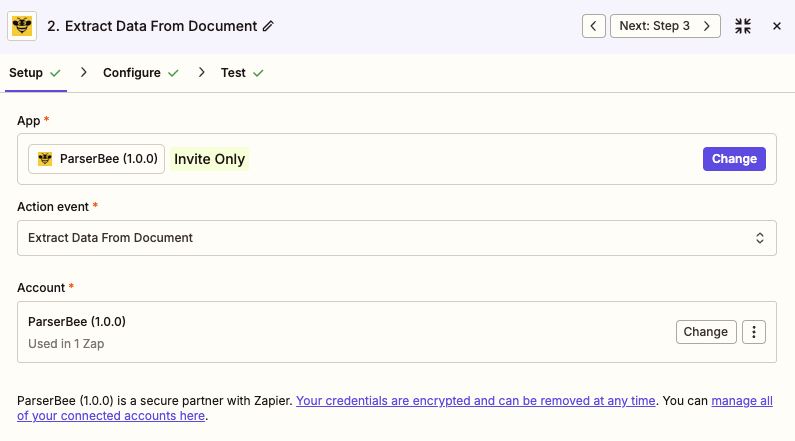This screenshot has width=795, height=441.
Task: Click the step title Extract Data From Document
Action: point(161,26)
